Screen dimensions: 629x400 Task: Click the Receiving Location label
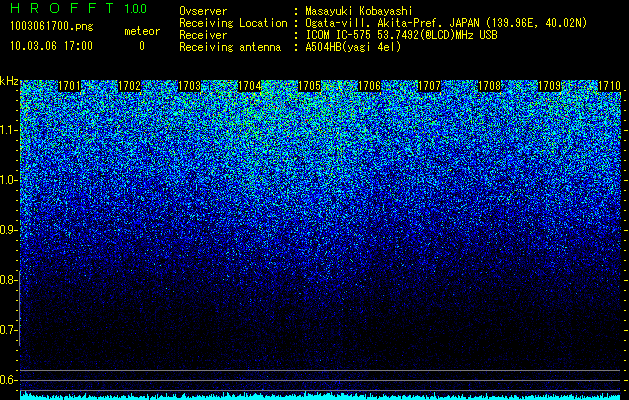233,23
